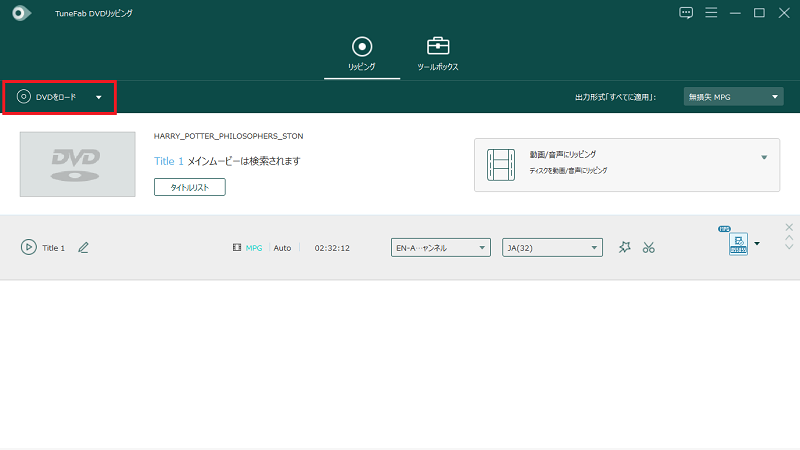Open the scissors cut tool
800x450 pixels.
click(x=648, y=247)
